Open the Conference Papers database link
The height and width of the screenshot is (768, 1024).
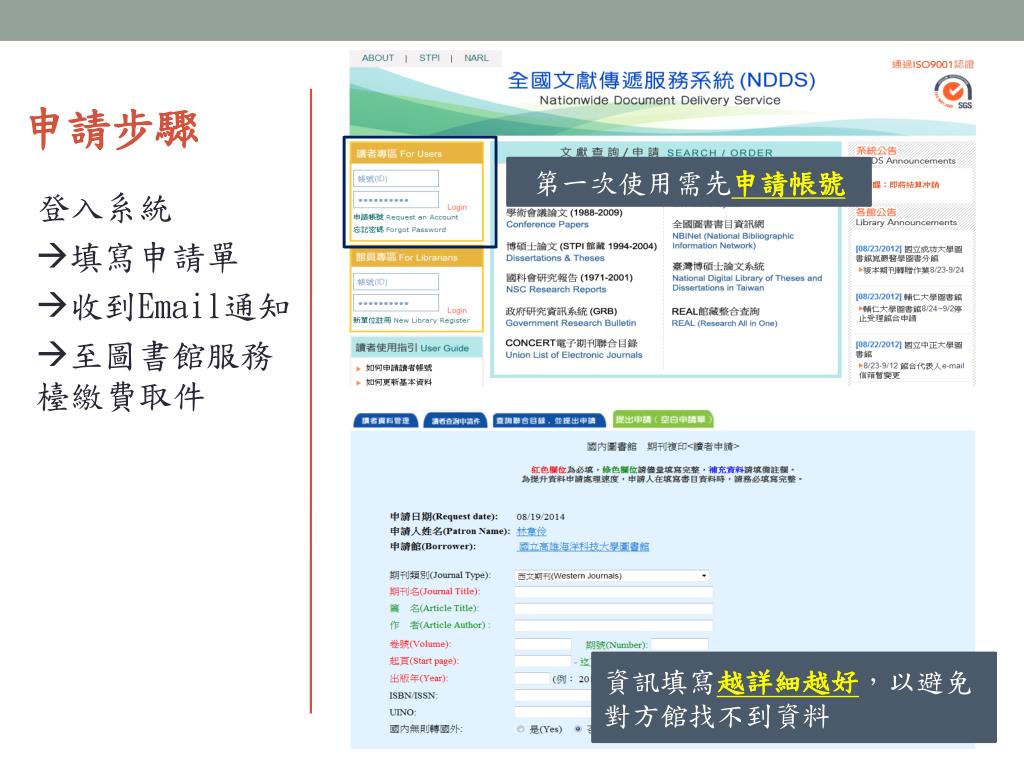[547, 225]
